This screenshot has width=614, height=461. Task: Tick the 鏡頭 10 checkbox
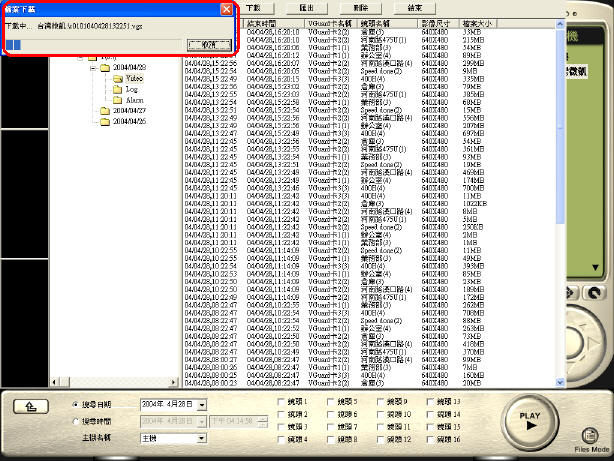click(x=380, y=414)
